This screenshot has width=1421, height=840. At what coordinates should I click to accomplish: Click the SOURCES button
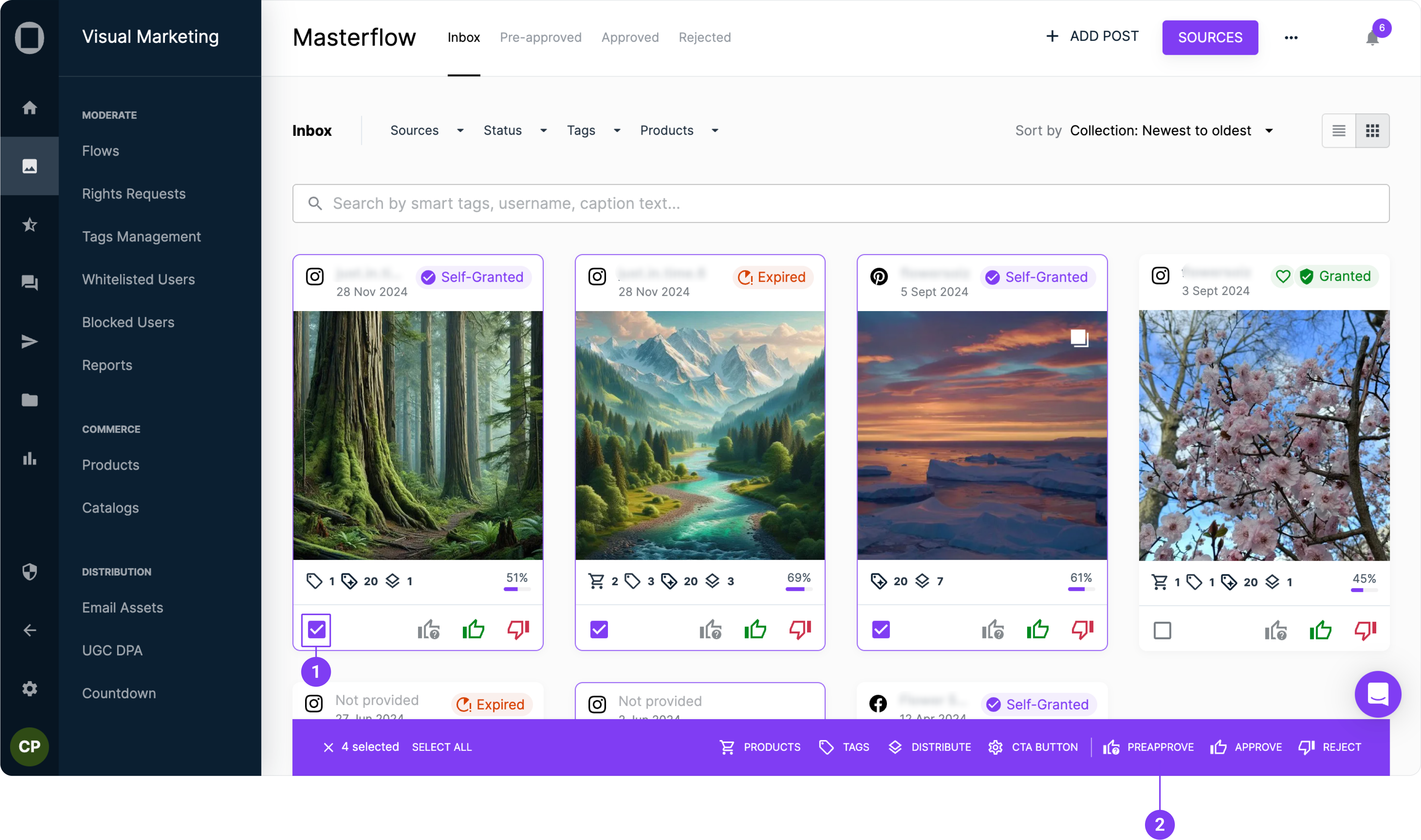tap(1210, 38)
